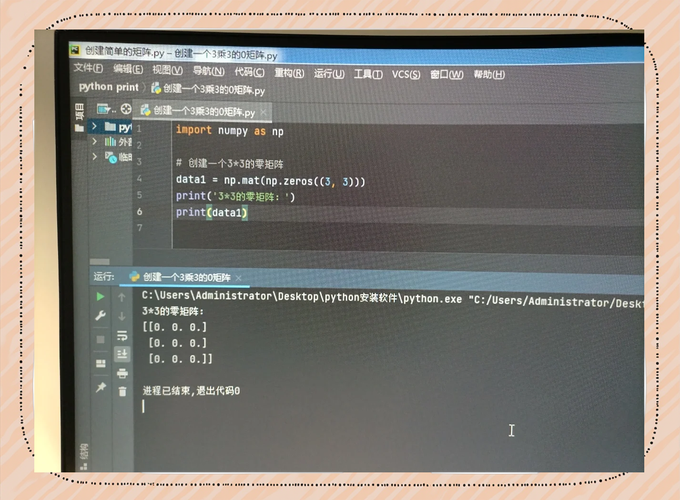Pin the run tab with pin icon
680x500 pixels.
(x=101, y=387)
